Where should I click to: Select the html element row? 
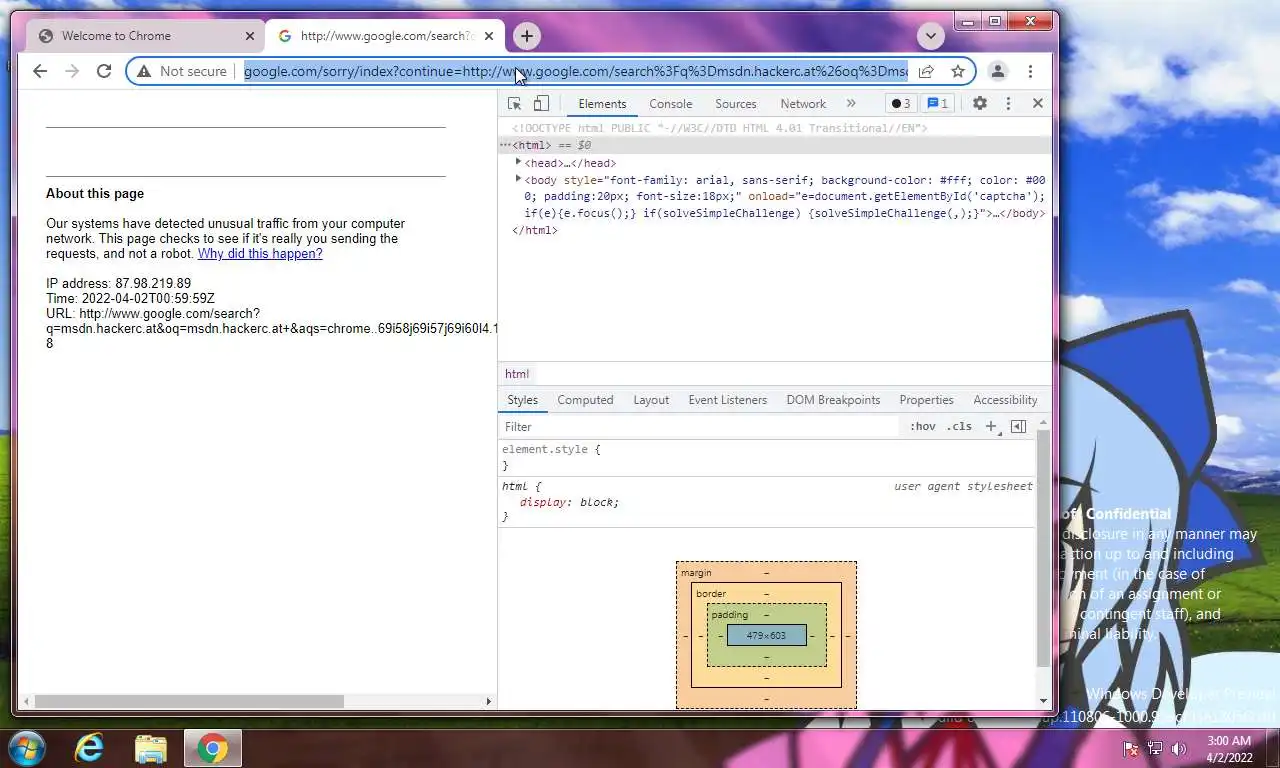774,145
